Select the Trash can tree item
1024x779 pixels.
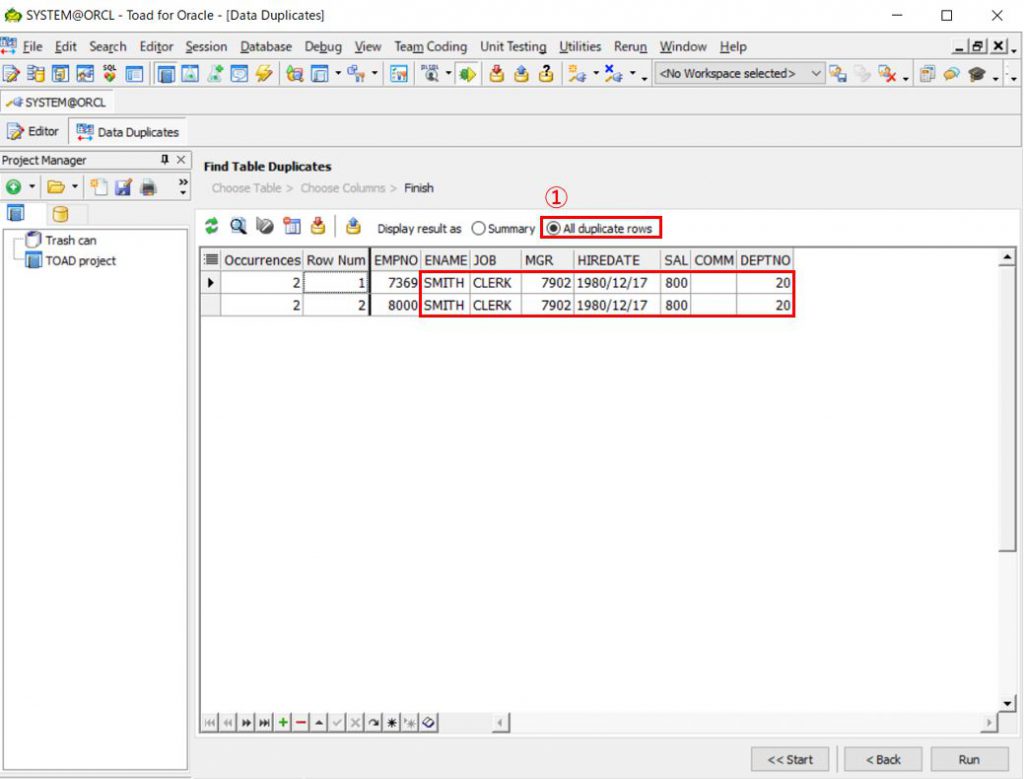pyautogui.click(x=61, y=240)
